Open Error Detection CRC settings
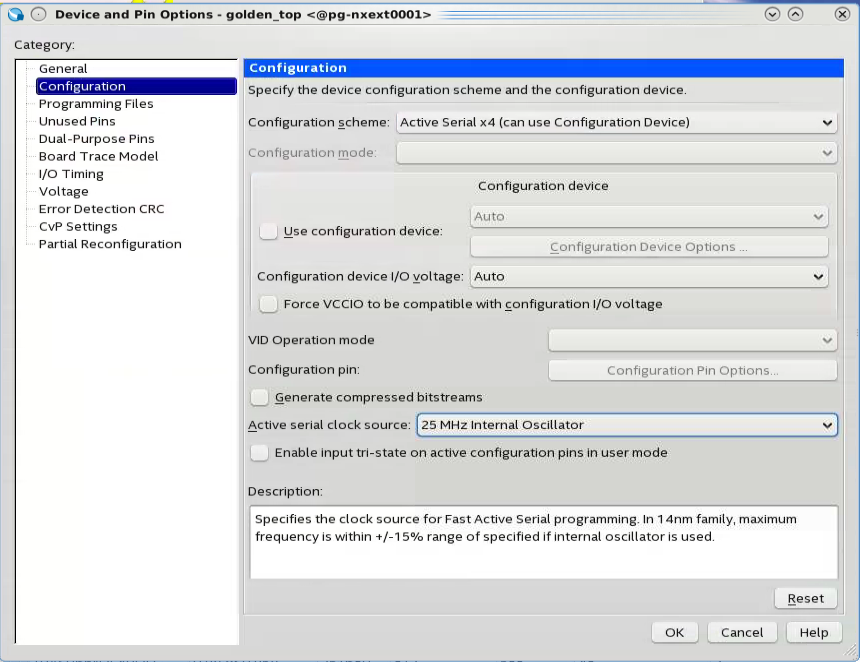The width and height of the screenshot is (860, 662). (101, 209)
